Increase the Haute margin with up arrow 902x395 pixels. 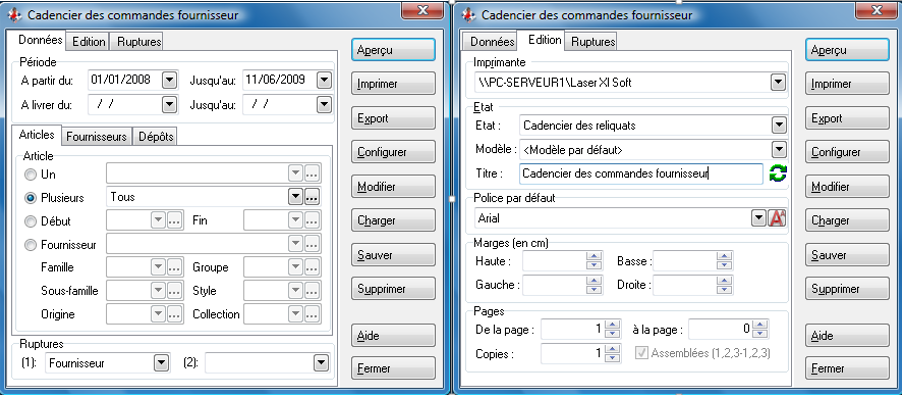[593, 257]
